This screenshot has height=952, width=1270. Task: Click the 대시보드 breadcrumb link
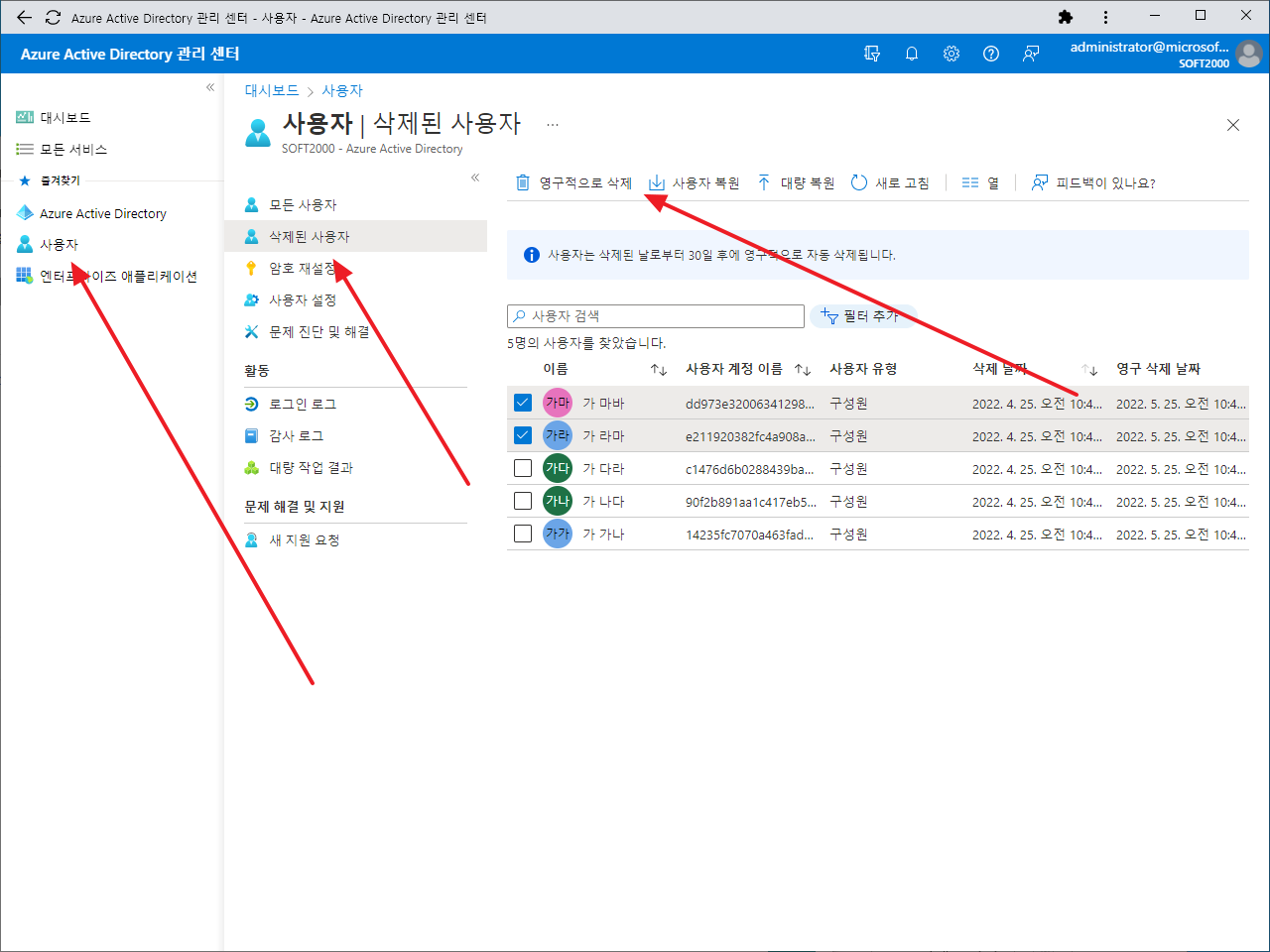[272, 90]
